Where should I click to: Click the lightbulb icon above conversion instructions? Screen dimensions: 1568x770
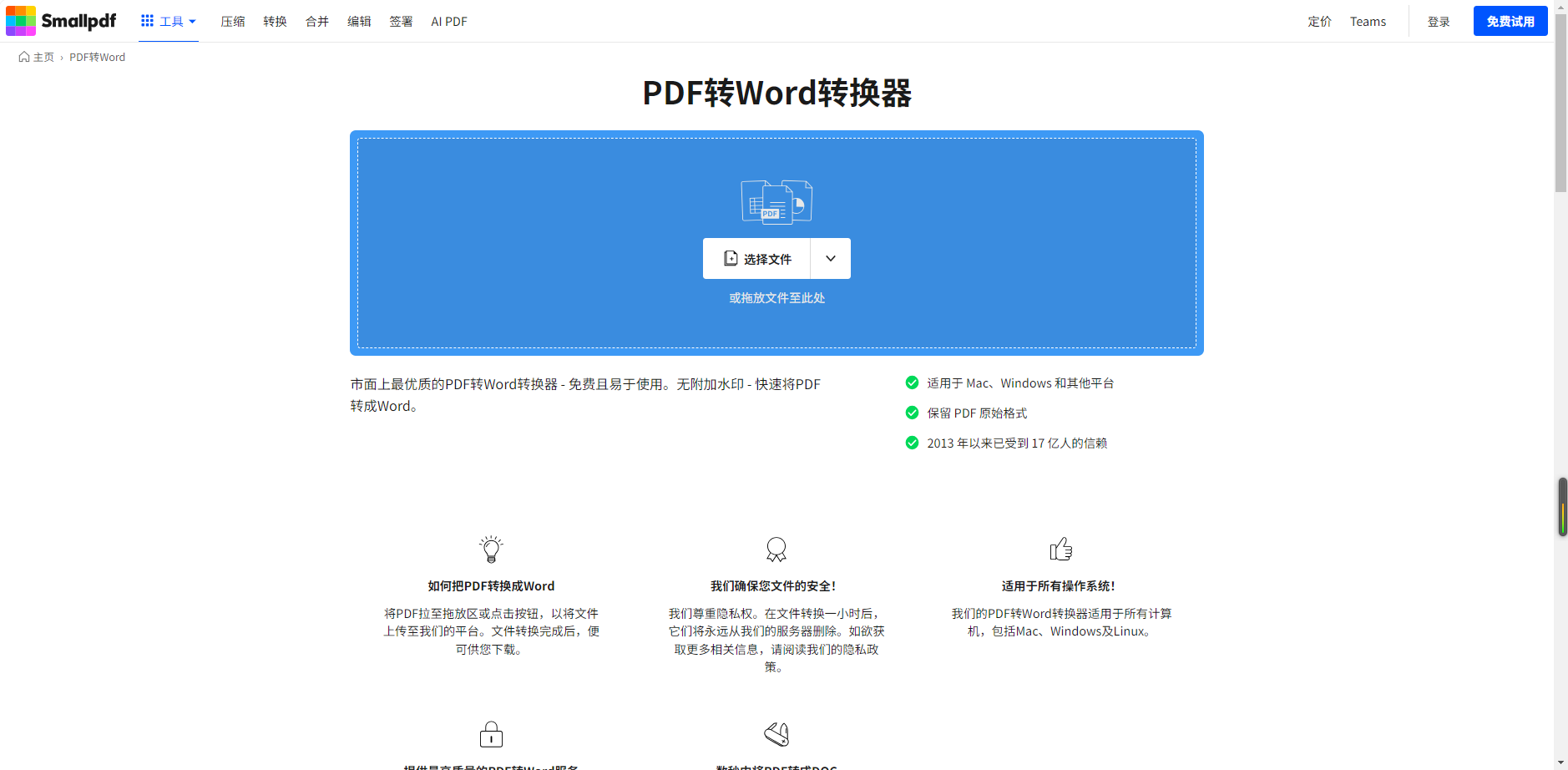point(491,550)
